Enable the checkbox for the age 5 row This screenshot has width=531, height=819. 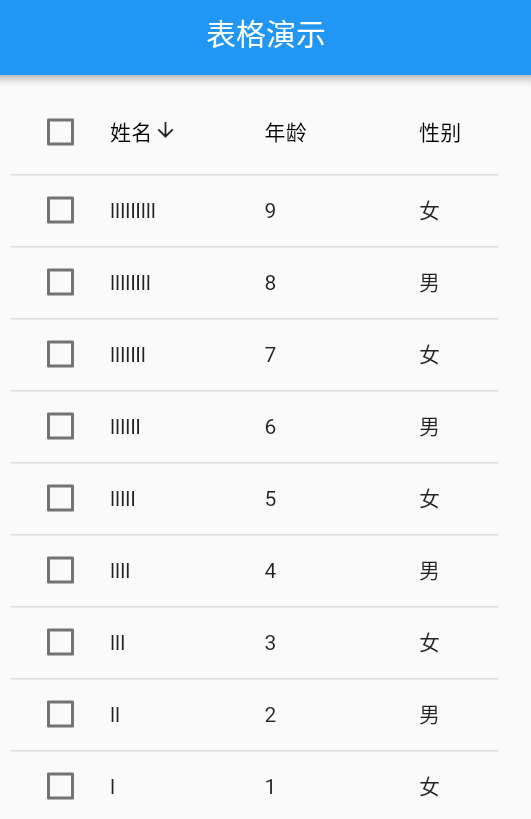point(61,498)
